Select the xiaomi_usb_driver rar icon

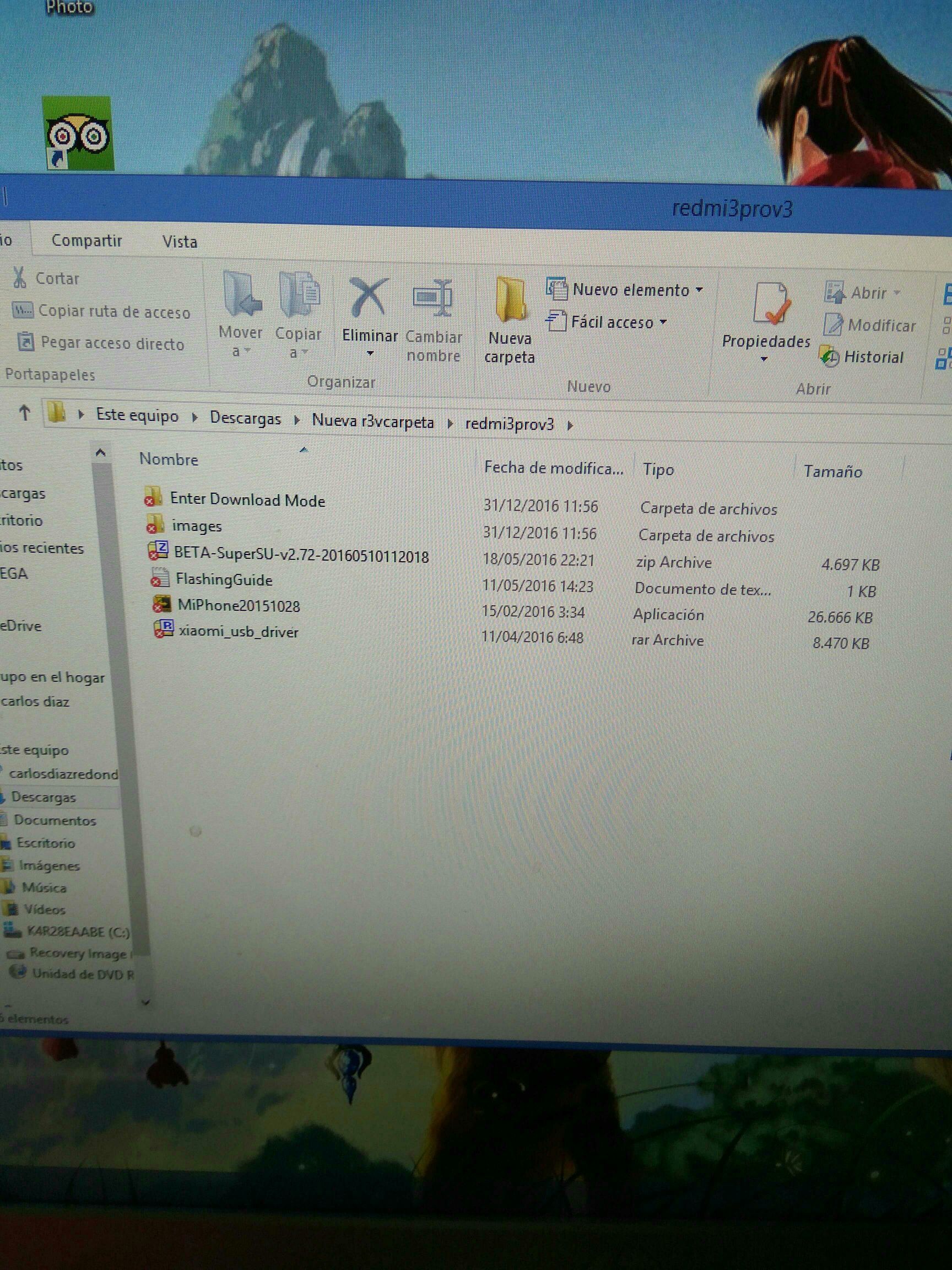point(164,630)
